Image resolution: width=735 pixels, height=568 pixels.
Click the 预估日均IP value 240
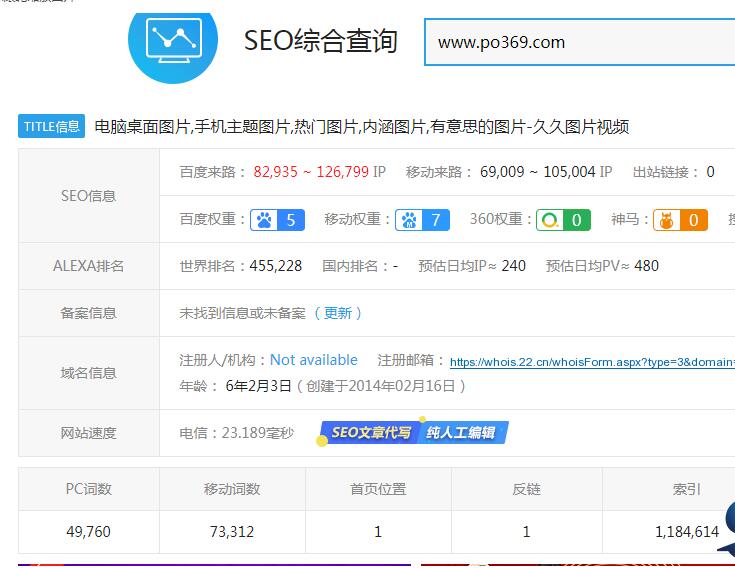pos(513,266)
